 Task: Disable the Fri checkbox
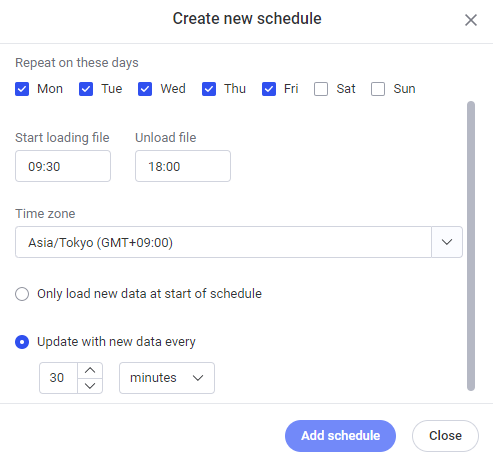coord(269,89)
